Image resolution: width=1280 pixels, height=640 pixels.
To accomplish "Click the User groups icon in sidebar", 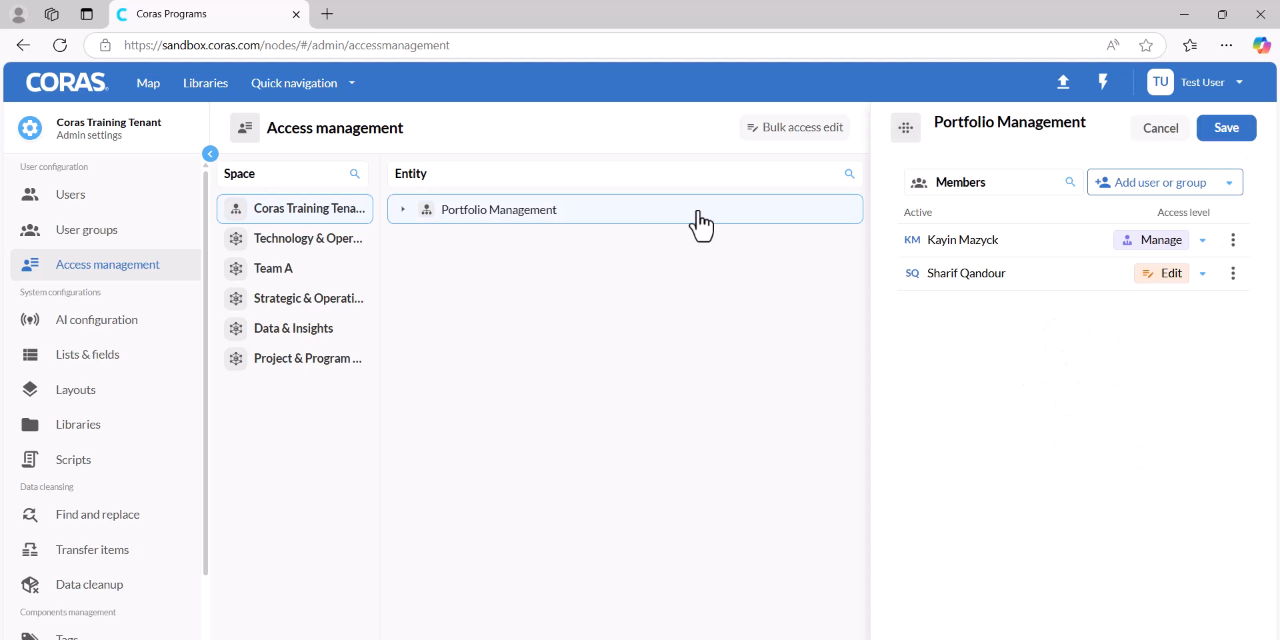I will click(30, 229).
